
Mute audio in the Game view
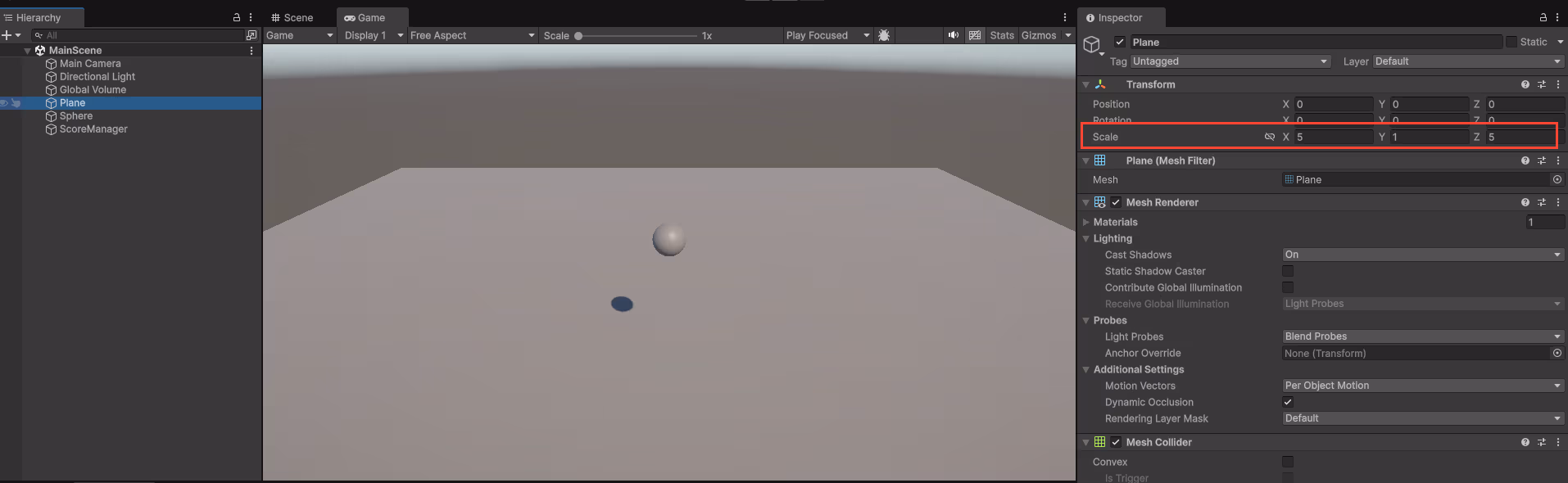953,35
